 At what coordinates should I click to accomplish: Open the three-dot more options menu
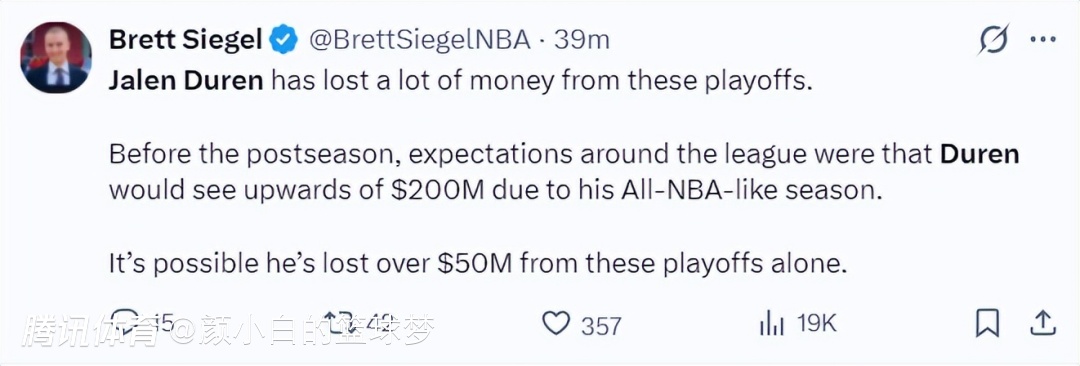tap(1042, 39)
